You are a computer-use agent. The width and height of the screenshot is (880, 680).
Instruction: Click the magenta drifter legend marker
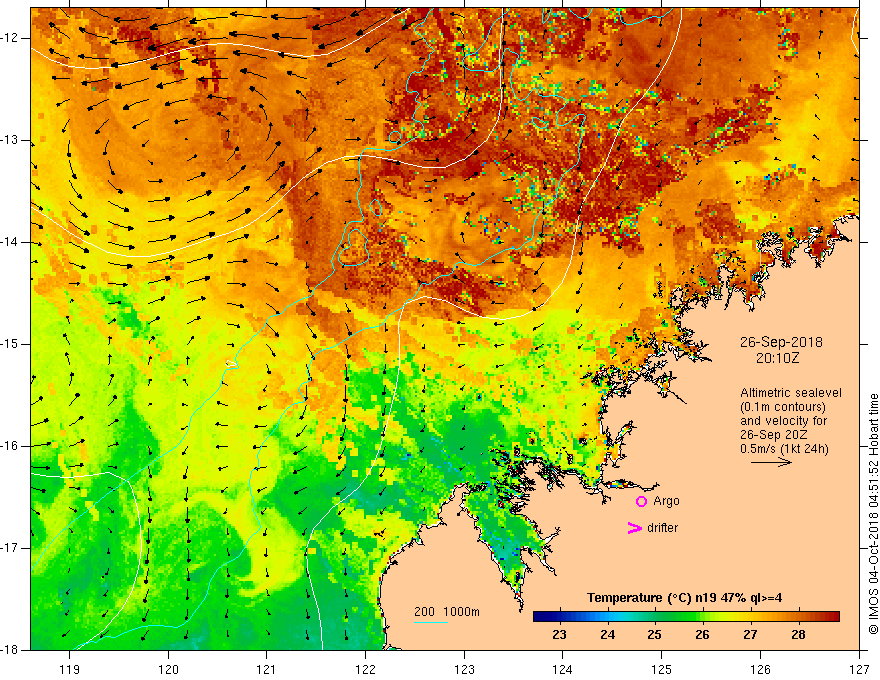[634, 528]
